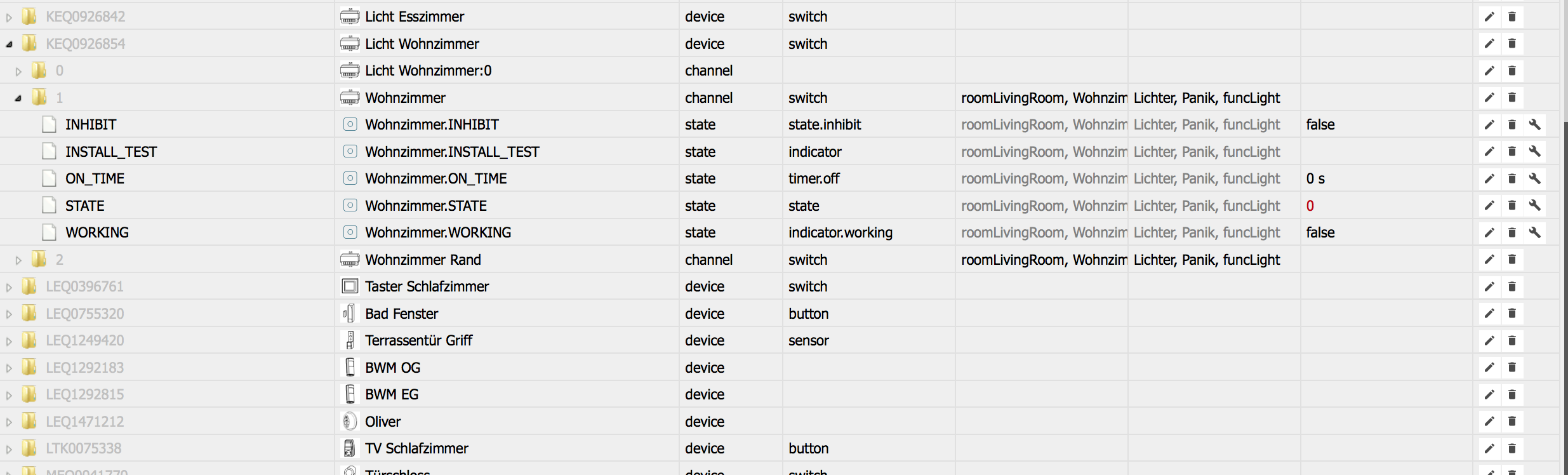The image size is (1568, 475).
Task: Delete the Licht Wohnzimmer device row
Action: tap(1512, 44)
